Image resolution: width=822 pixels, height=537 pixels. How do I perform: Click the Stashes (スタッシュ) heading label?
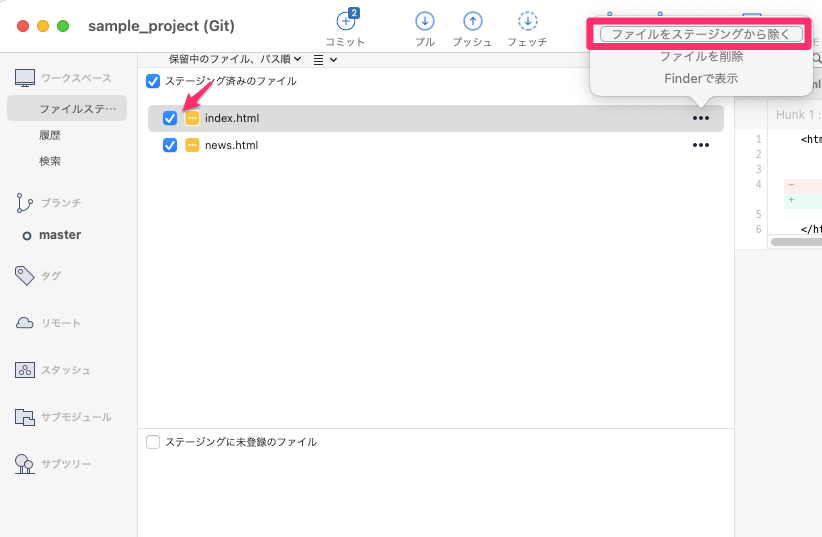pos(66,370)
